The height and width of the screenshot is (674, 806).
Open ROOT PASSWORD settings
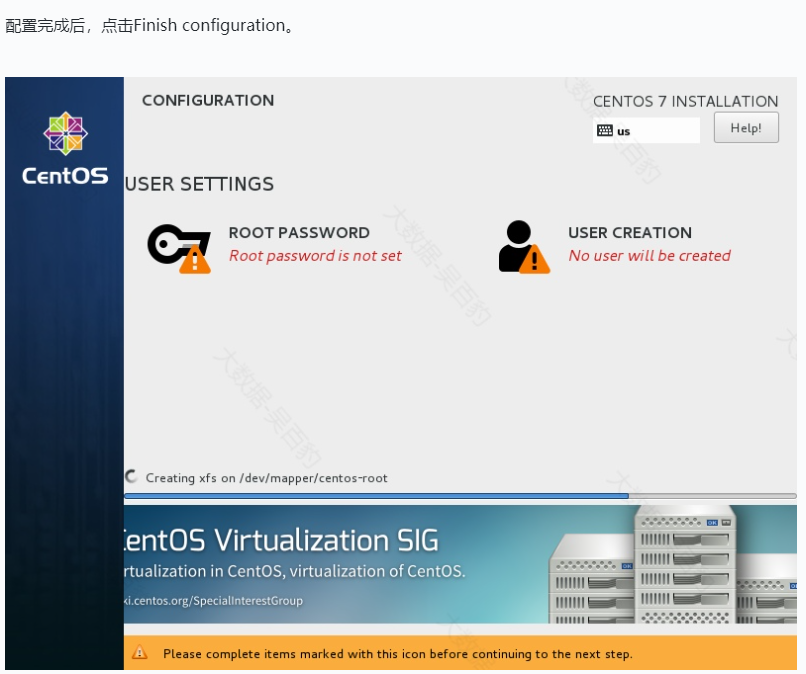click(299, 232)
